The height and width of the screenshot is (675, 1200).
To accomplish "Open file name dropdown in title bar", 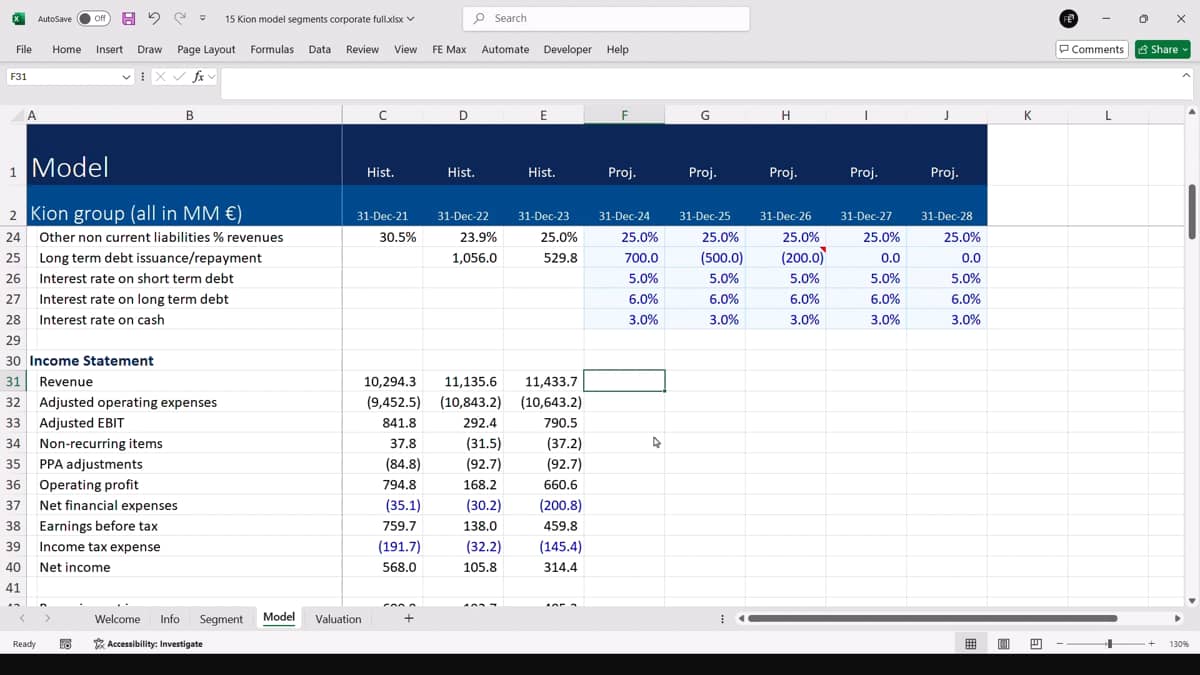I will [x=410, y=19].
